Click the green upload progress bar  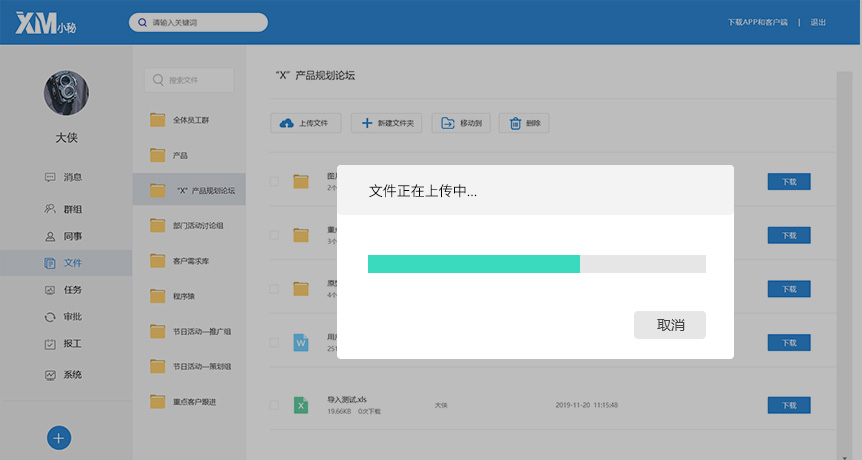pos(473,264)
